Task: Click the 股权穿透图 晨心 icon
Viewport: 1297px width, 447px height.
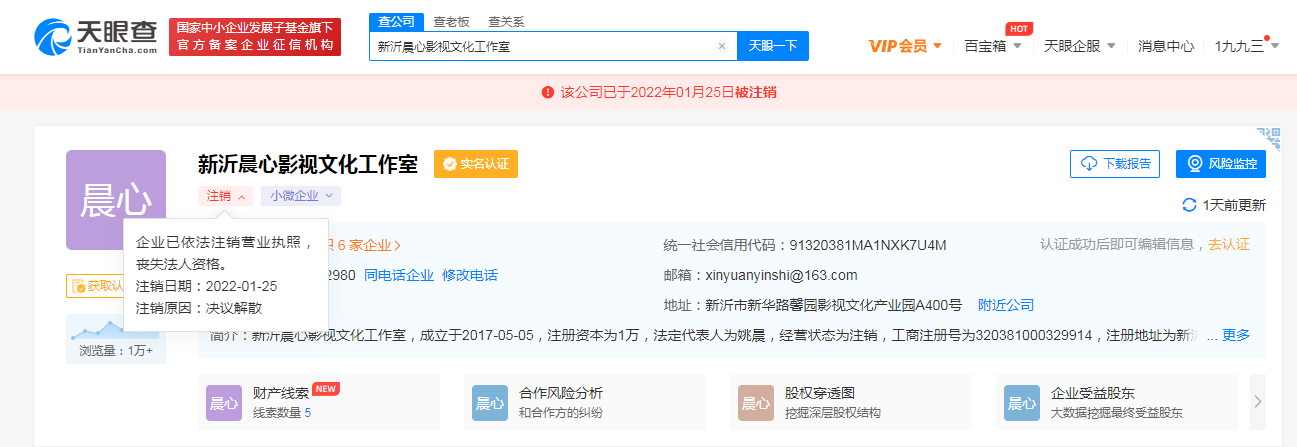Action: pos(756,403)
